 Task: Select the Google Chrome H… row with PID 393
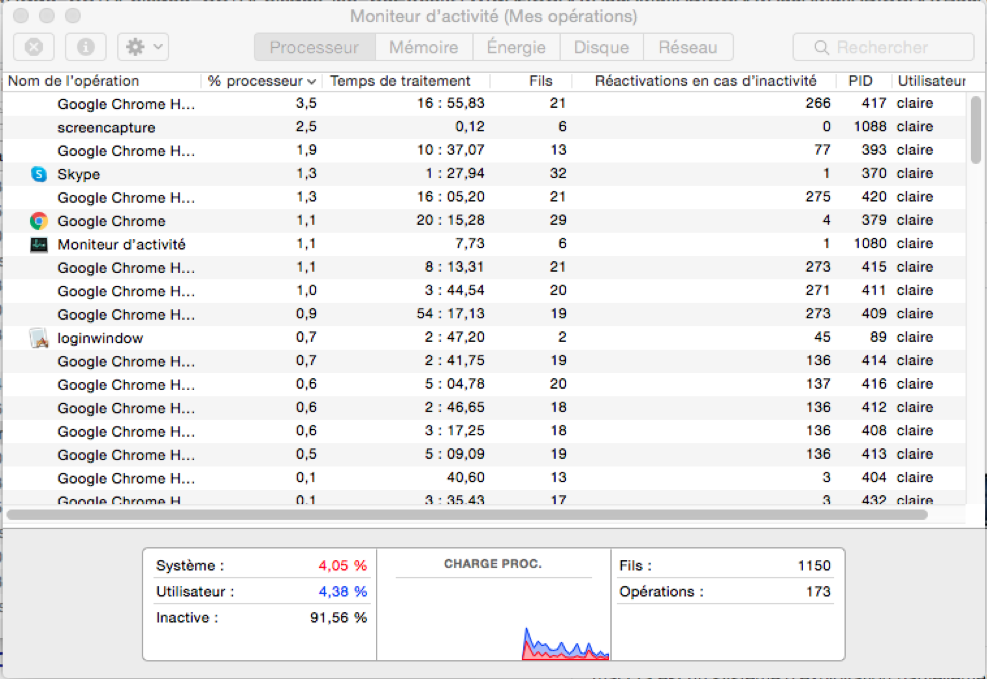tap(485, 151)
